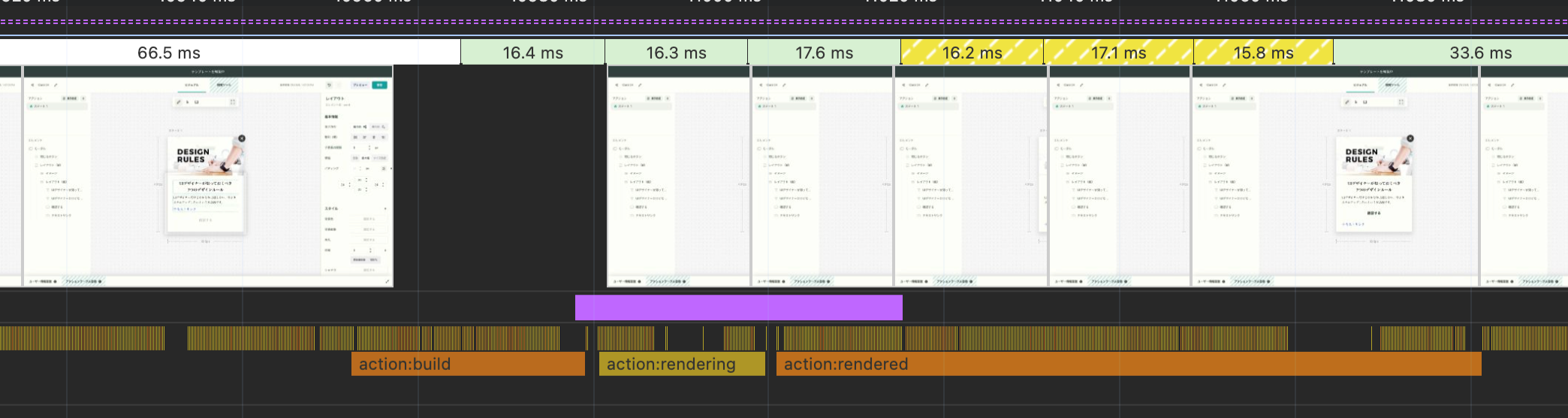Click the yellow 17.1 ms dropped frame
The image size is (1568, 418).
click(1118, 53)
